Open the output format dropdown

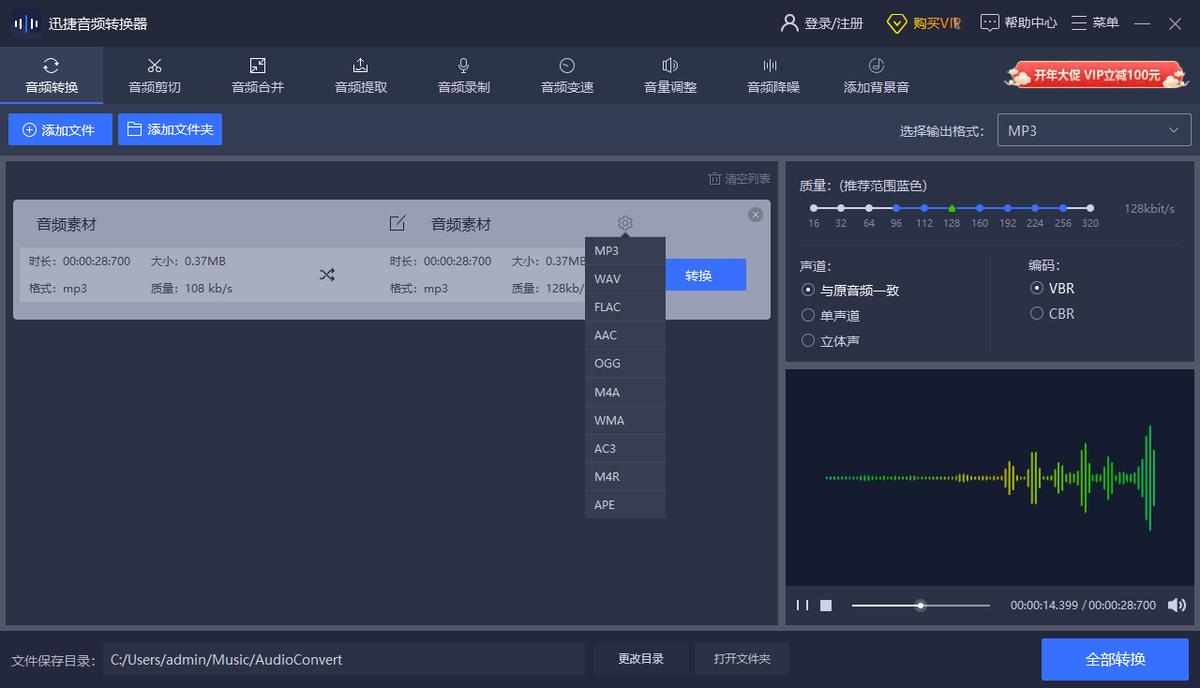[1094, 130]
